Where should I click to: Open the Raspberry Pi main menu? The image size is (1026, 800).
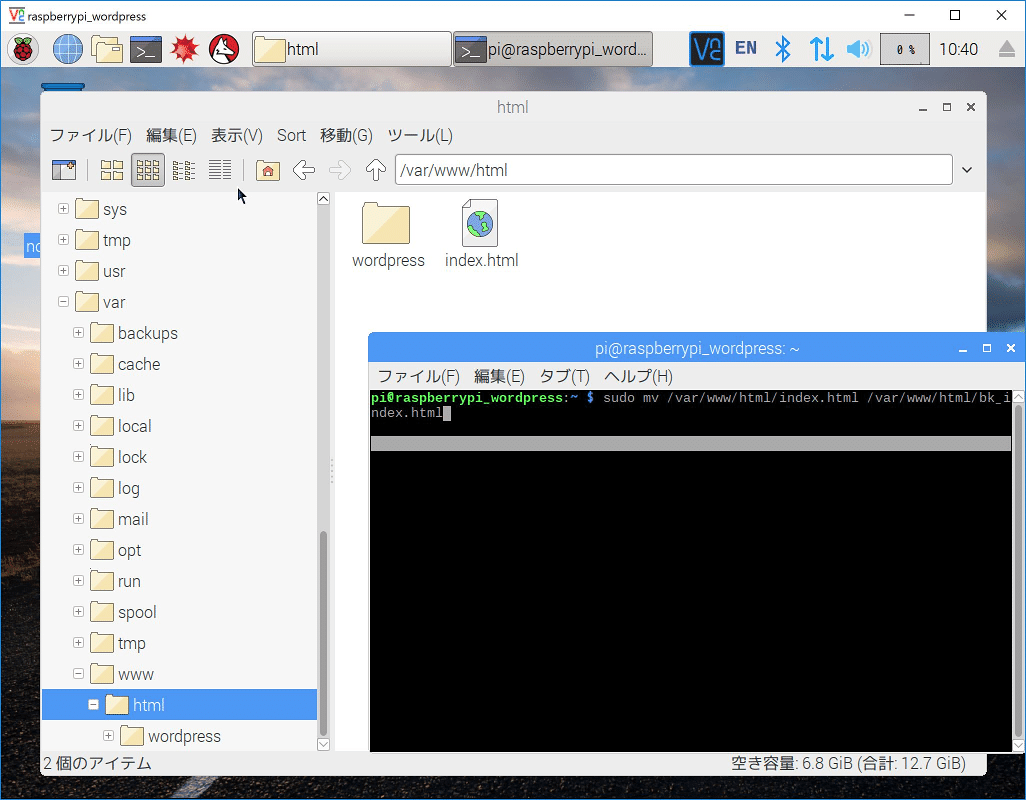pos(24,49)
